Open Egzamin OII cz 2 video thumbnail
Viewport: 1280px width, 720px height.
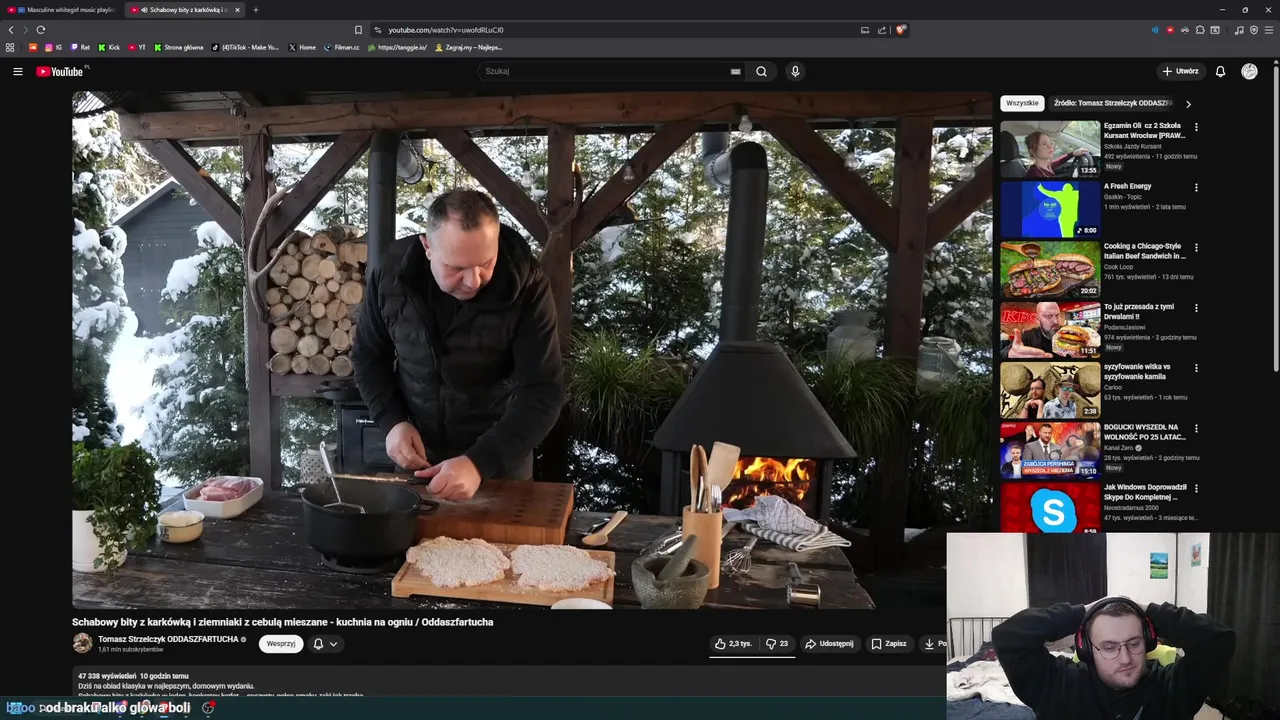[1050, 149]
